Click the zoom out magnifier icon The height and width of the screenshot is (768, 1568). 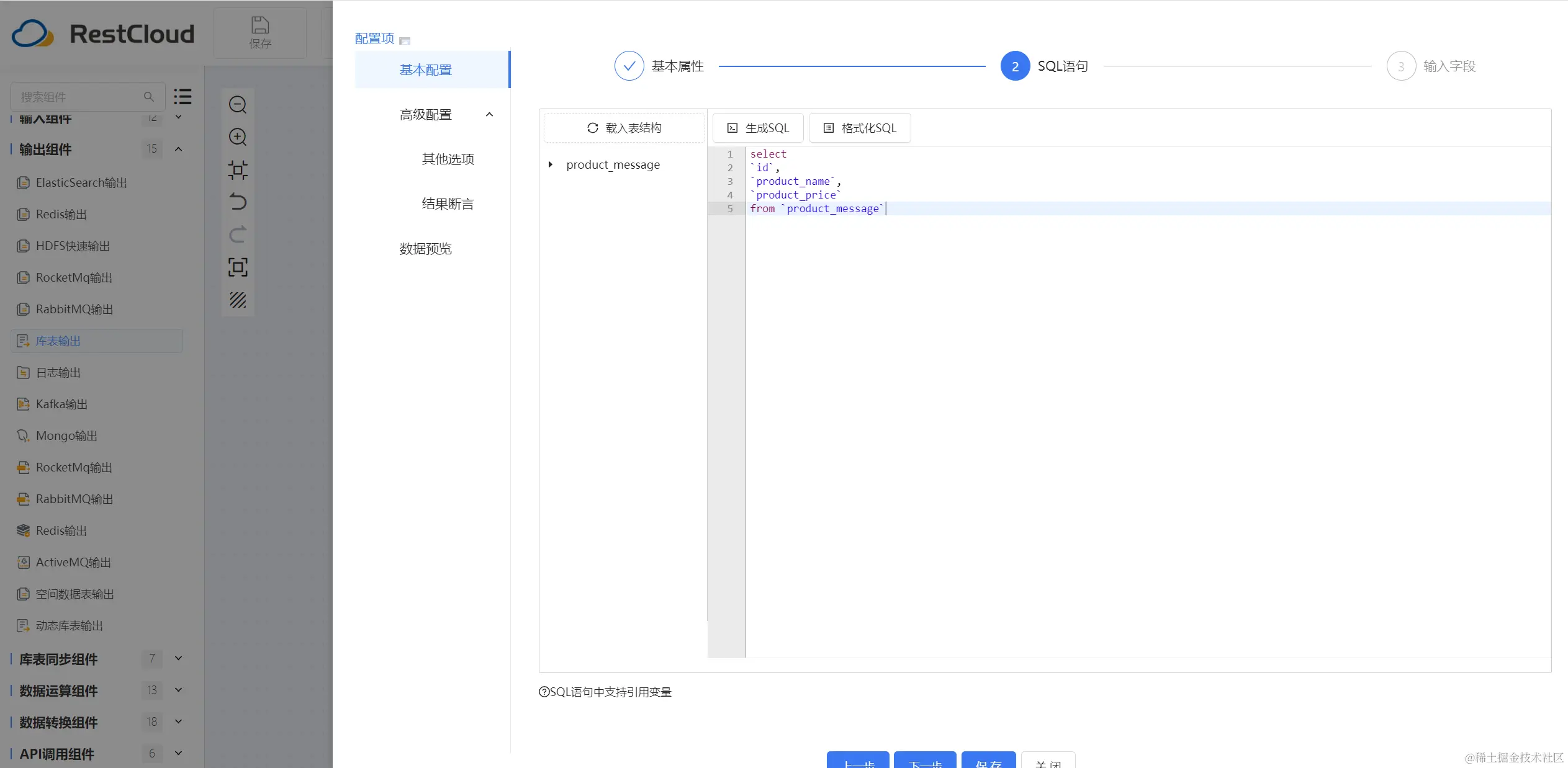[x=238, y=104]
